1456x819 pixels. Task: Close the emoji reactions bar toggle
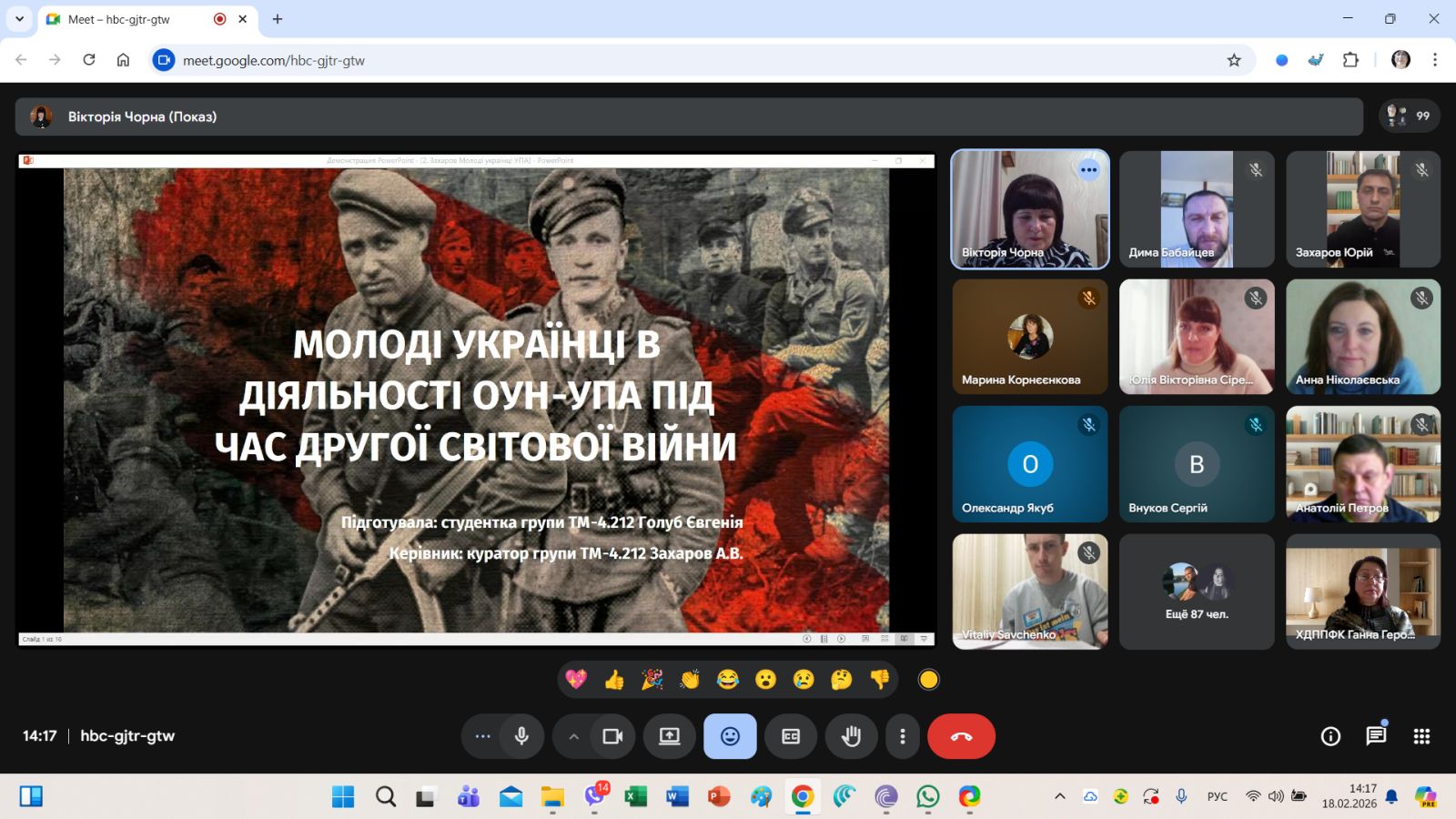click(730, 736)
